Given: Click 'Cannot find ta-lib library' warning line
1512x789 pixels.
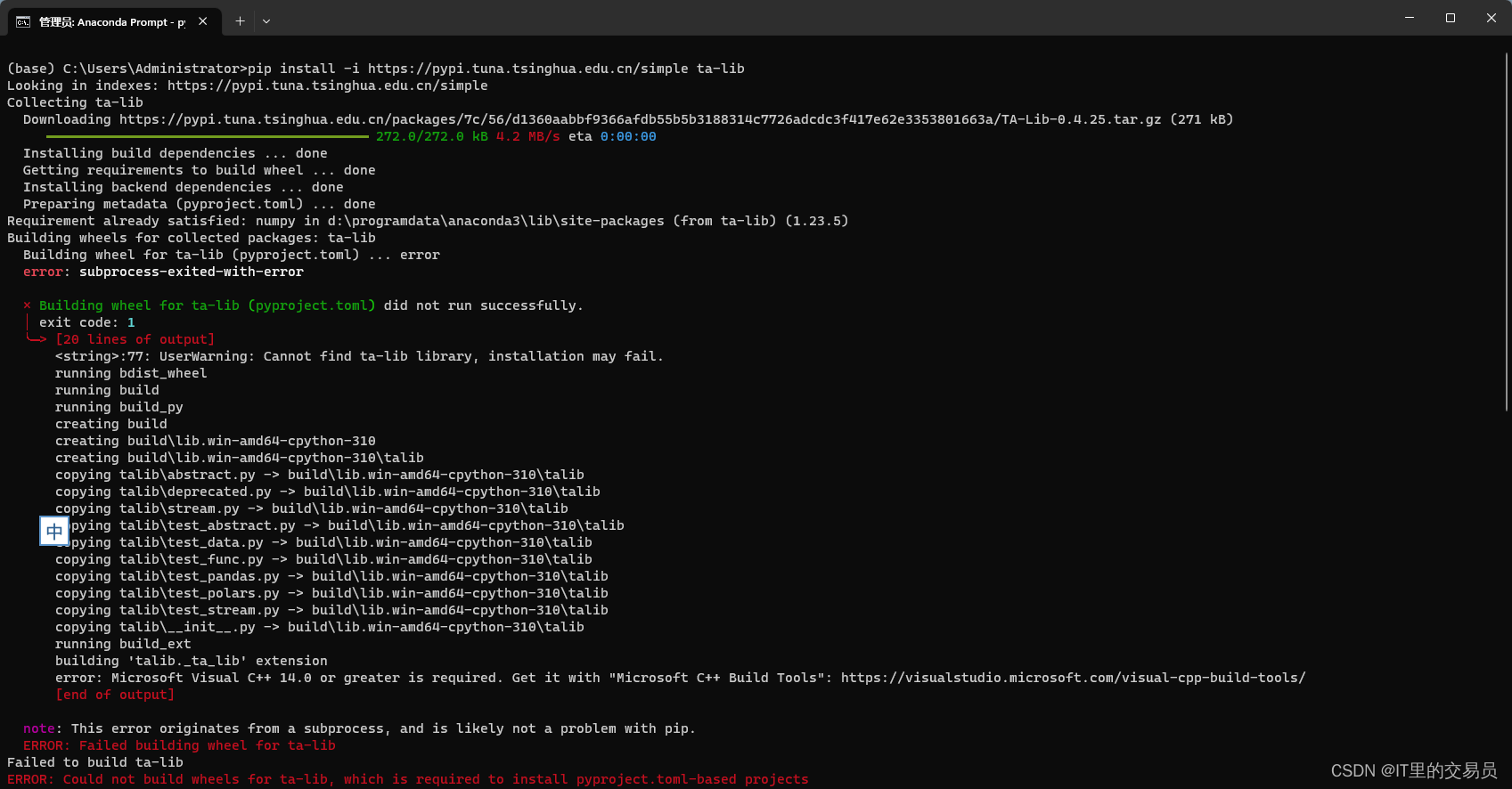Looking at the screenshot, I should (x=359, y=356).
